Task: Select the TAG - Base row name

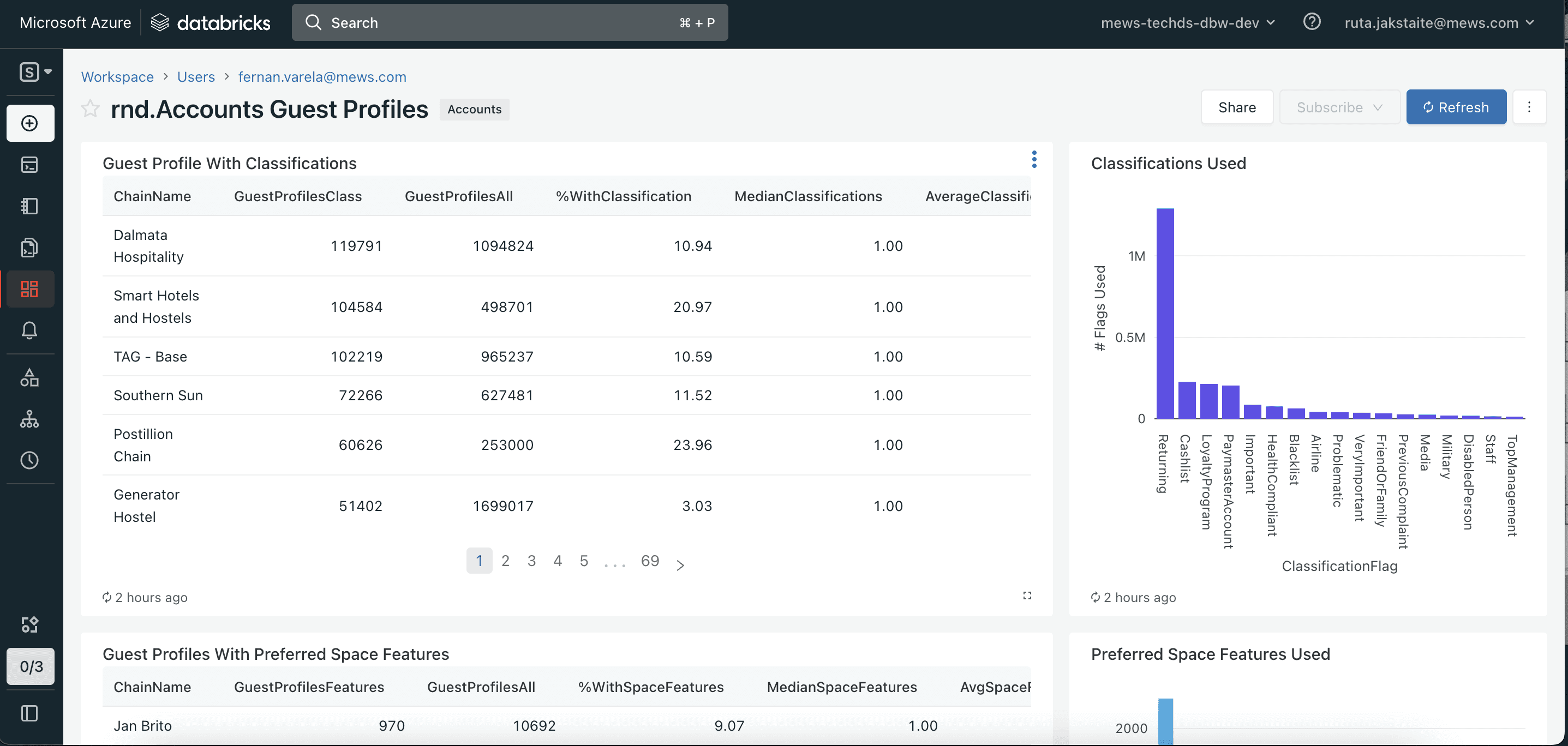Action: (151, 357)
